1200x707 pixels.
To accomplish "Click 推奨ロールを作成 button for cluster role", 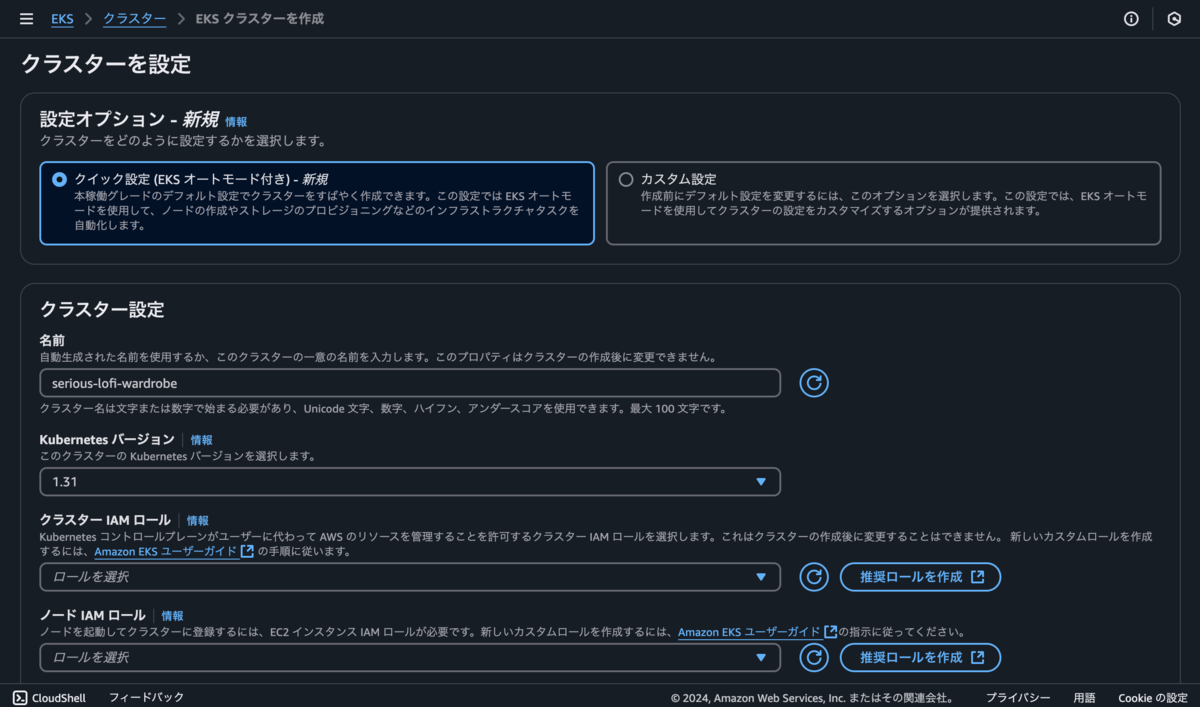I will 920,577.
